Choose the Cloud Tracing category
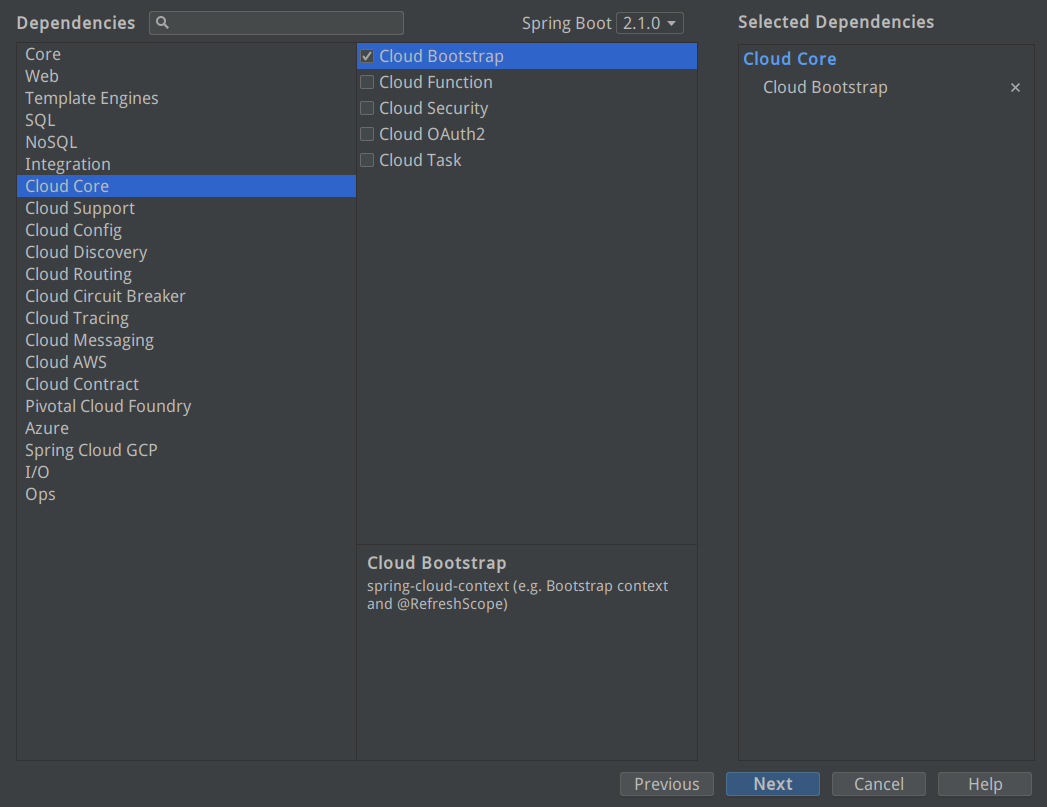Screen dimensions: 1047x807 [x=186, y=318]
